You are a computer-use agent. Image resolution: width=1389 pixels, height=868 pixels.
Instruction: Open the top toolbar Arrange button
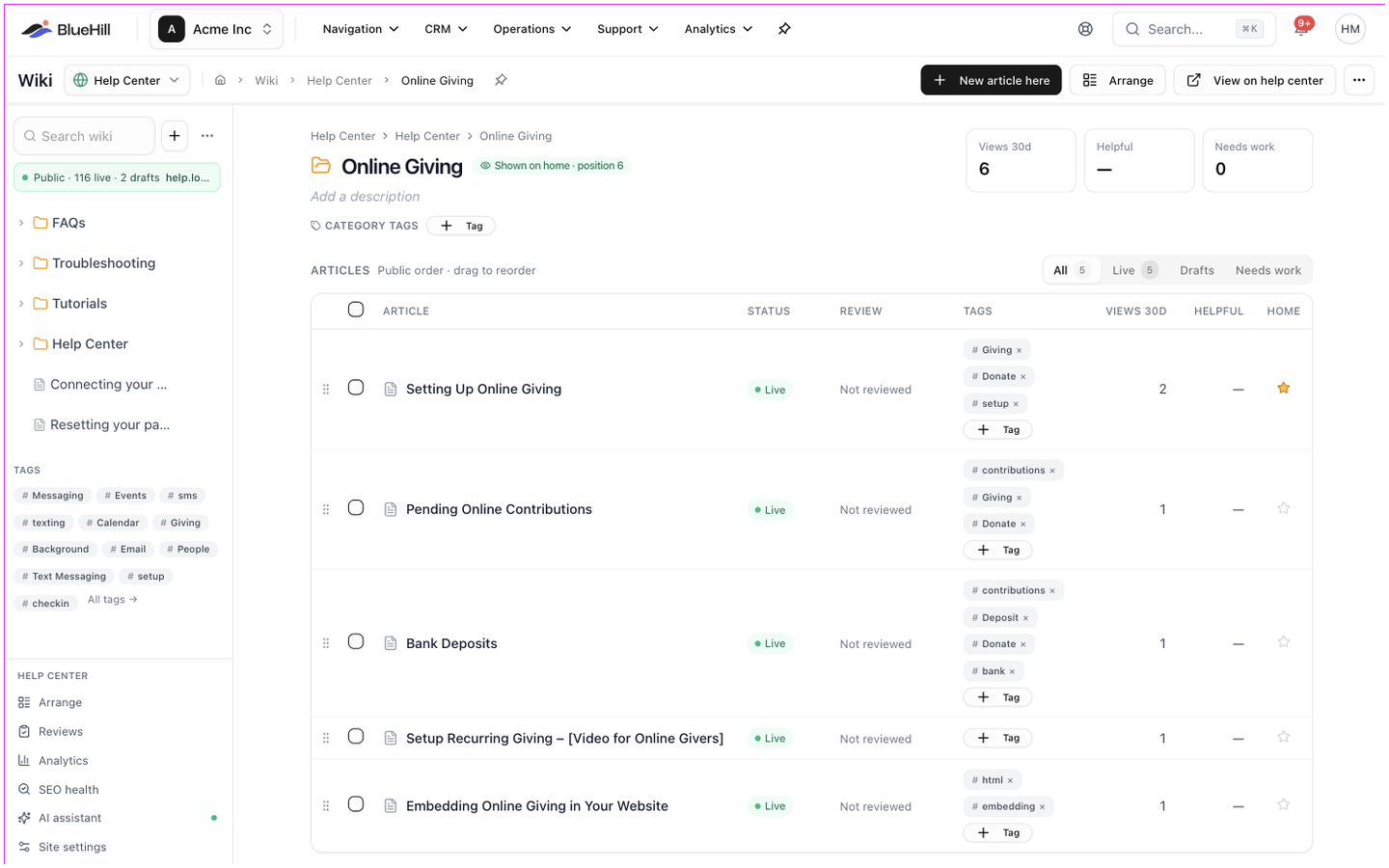tap(1118, 80)
